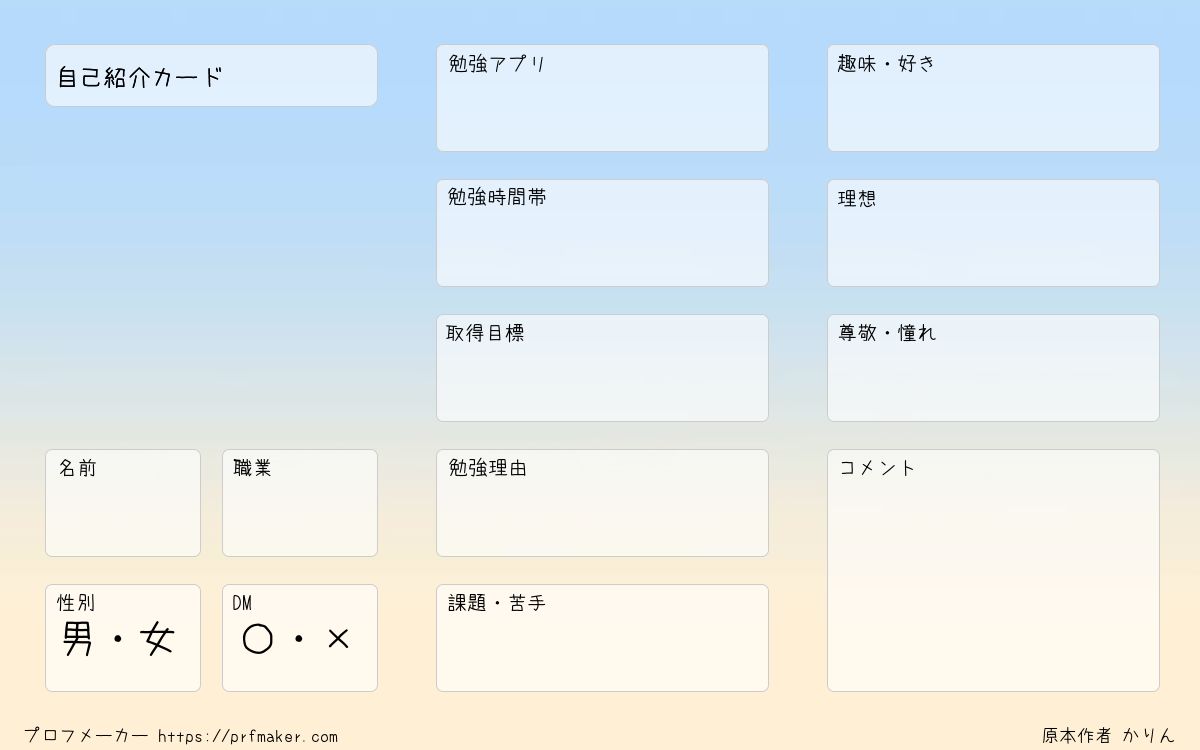Click the 職業 field box
This screenshot has width=1200, height=750.
tap(300, 503)
